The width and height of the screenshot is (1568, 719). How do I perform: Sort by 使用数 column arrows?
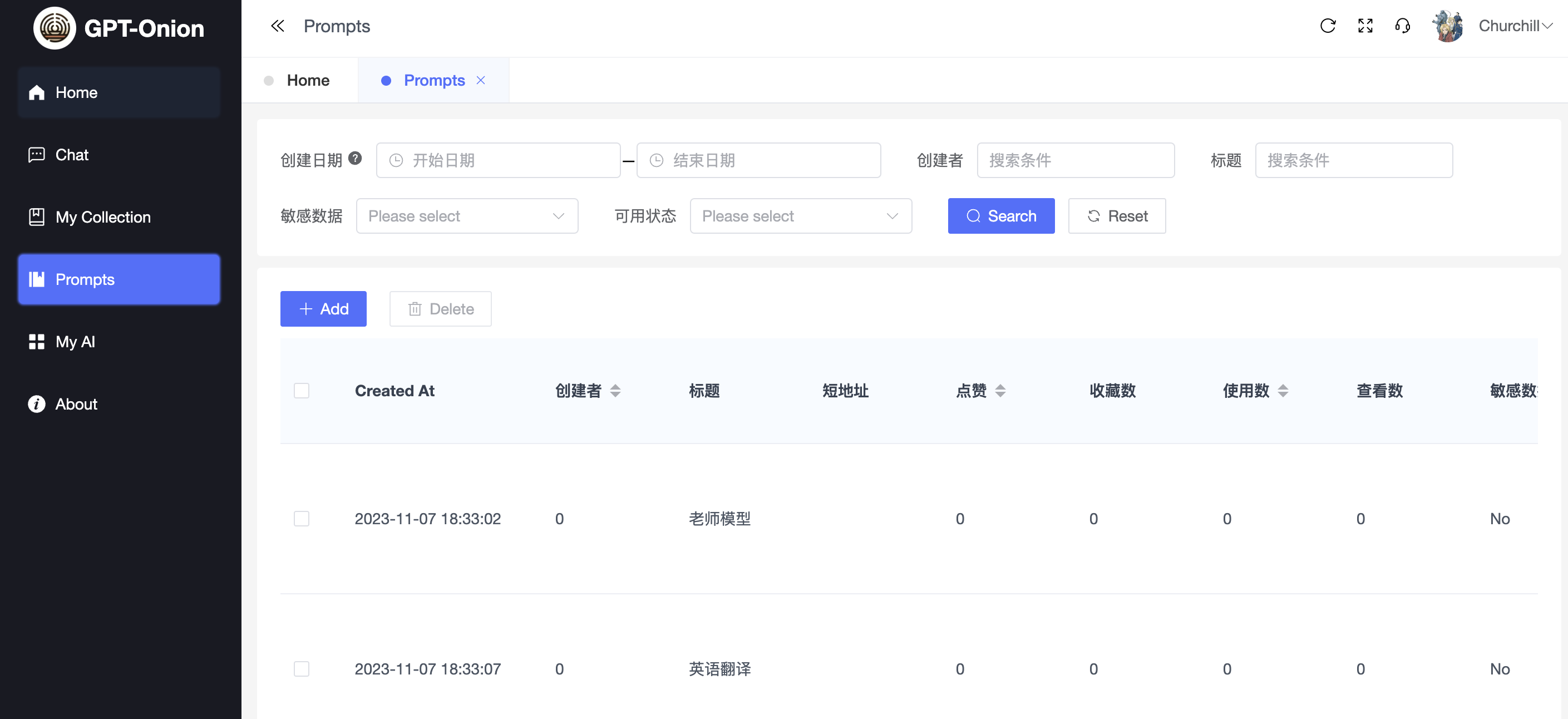pyautogui.click(x=1283, y=391)
